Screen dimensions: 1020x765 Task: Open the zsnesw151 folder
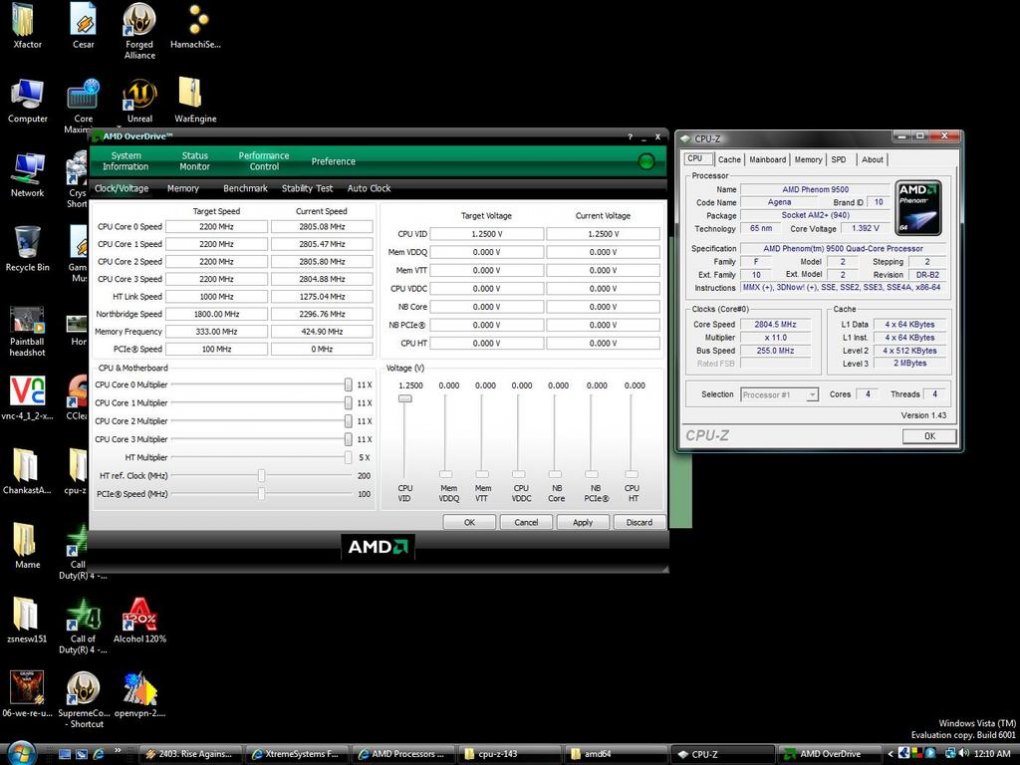click(x=27, y=620)
